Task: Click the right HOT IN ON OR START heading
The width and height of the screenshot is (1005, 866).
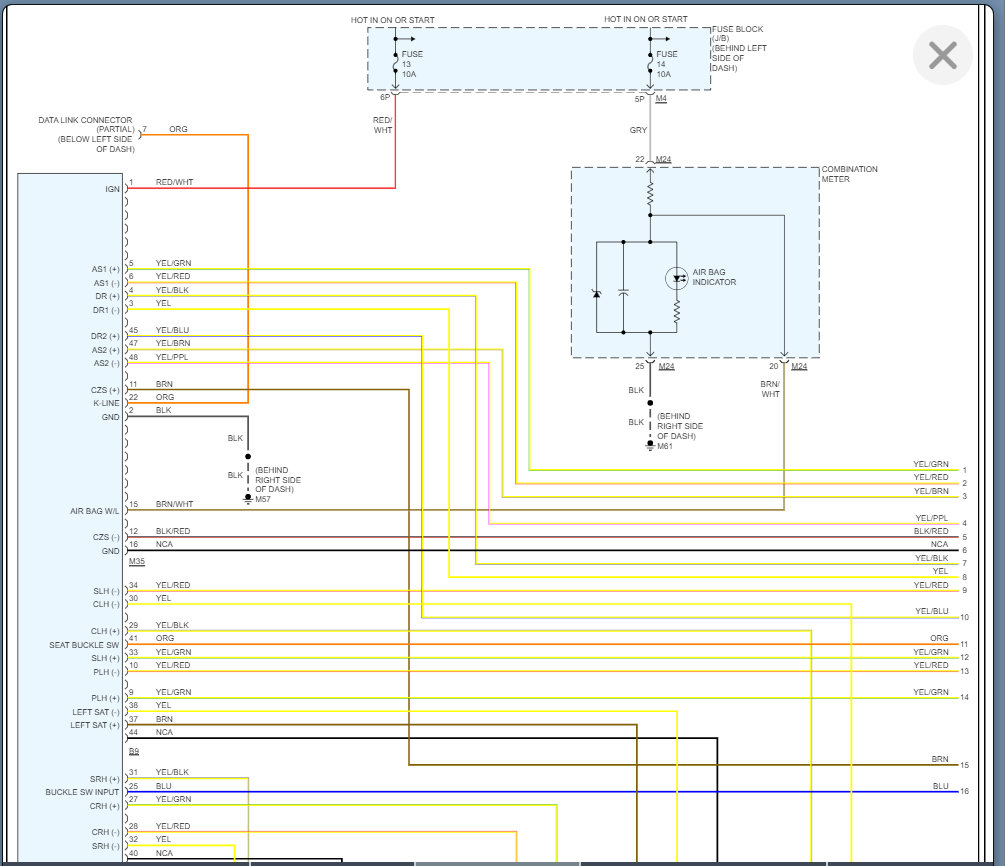Action: pyautogui.click(x=645, y=19)
